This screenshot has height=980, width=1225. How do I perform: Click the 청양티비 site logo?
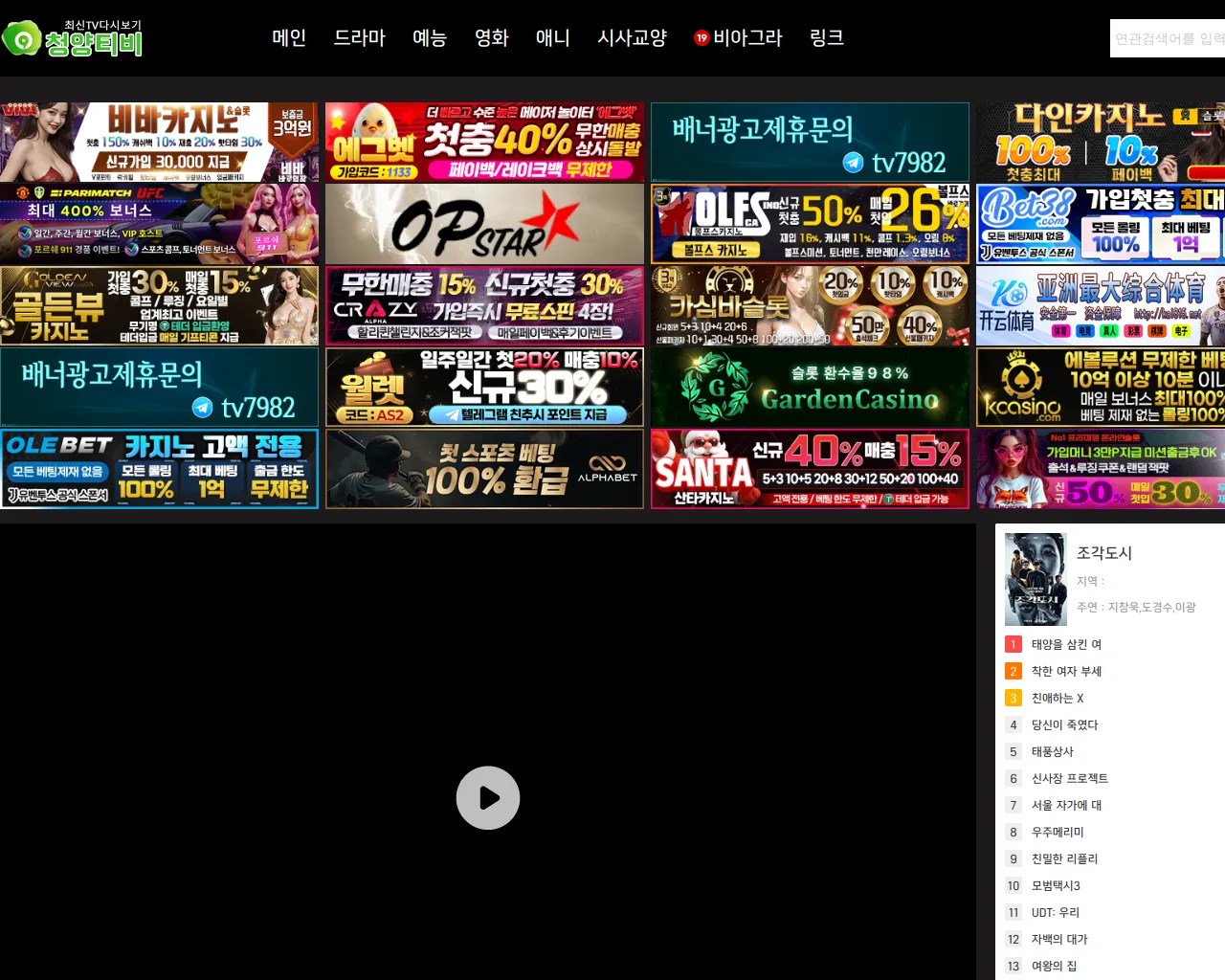click(73, 38)
